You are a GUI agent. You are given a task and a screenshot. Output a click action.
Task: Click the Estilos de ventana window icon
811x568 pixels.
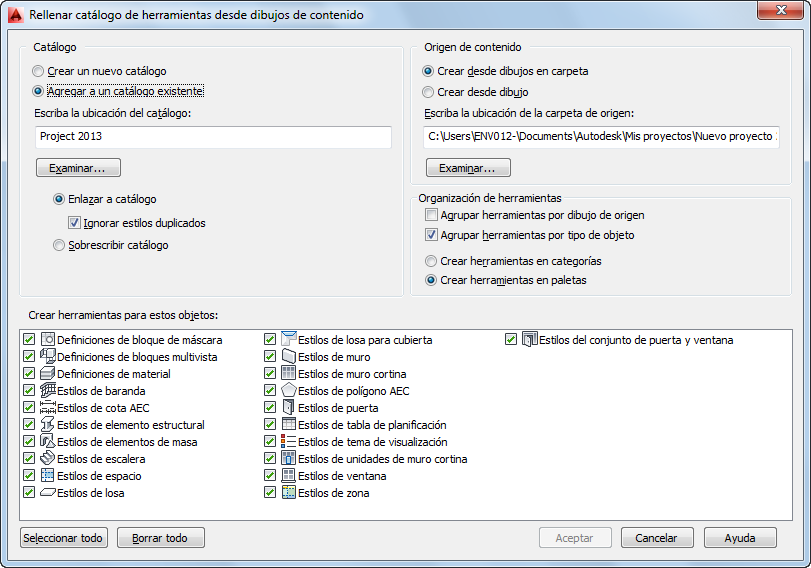pos(288,476)
